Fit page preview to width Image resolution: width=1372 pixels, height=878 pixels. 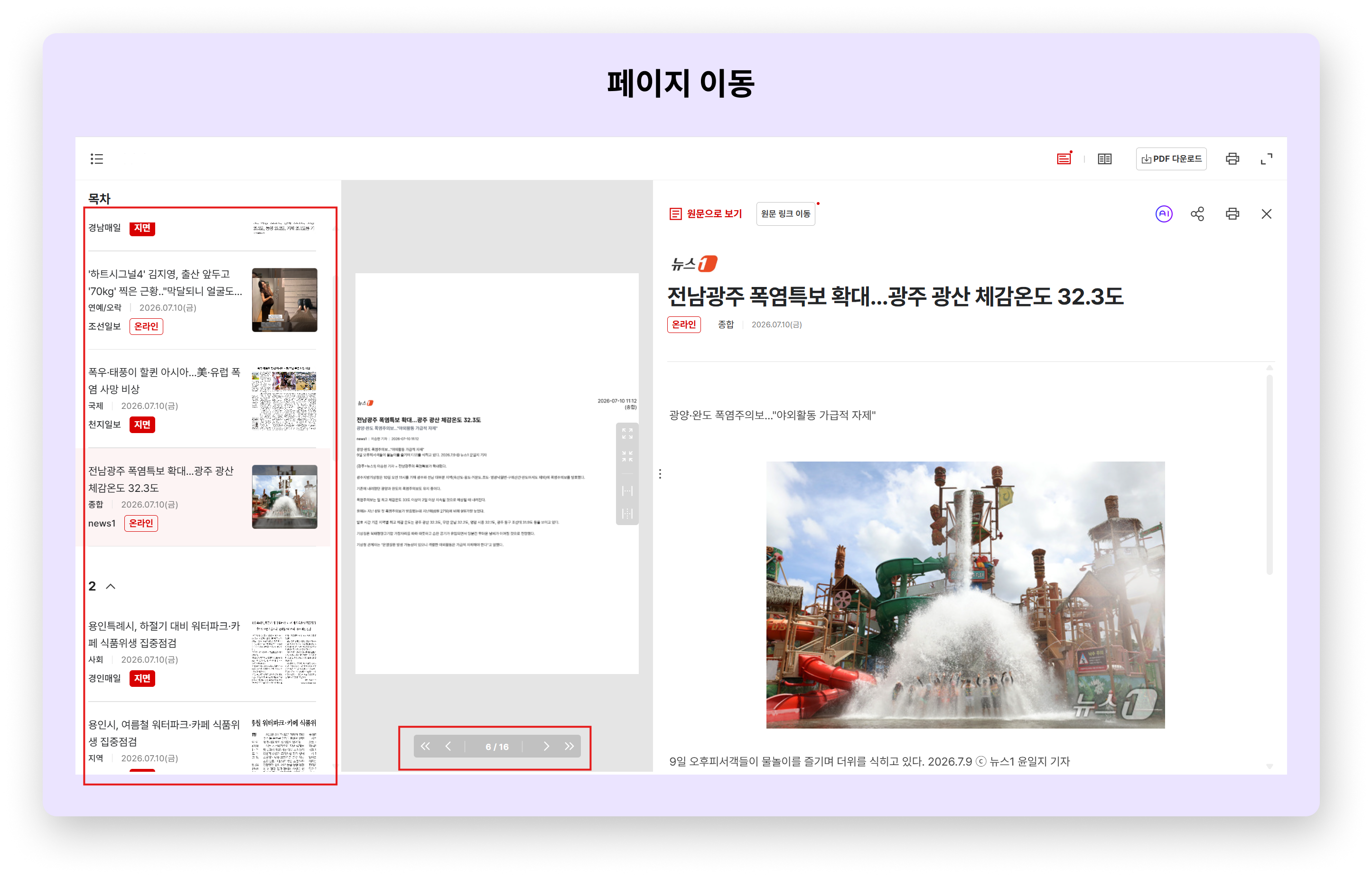(x=627, y=491)
